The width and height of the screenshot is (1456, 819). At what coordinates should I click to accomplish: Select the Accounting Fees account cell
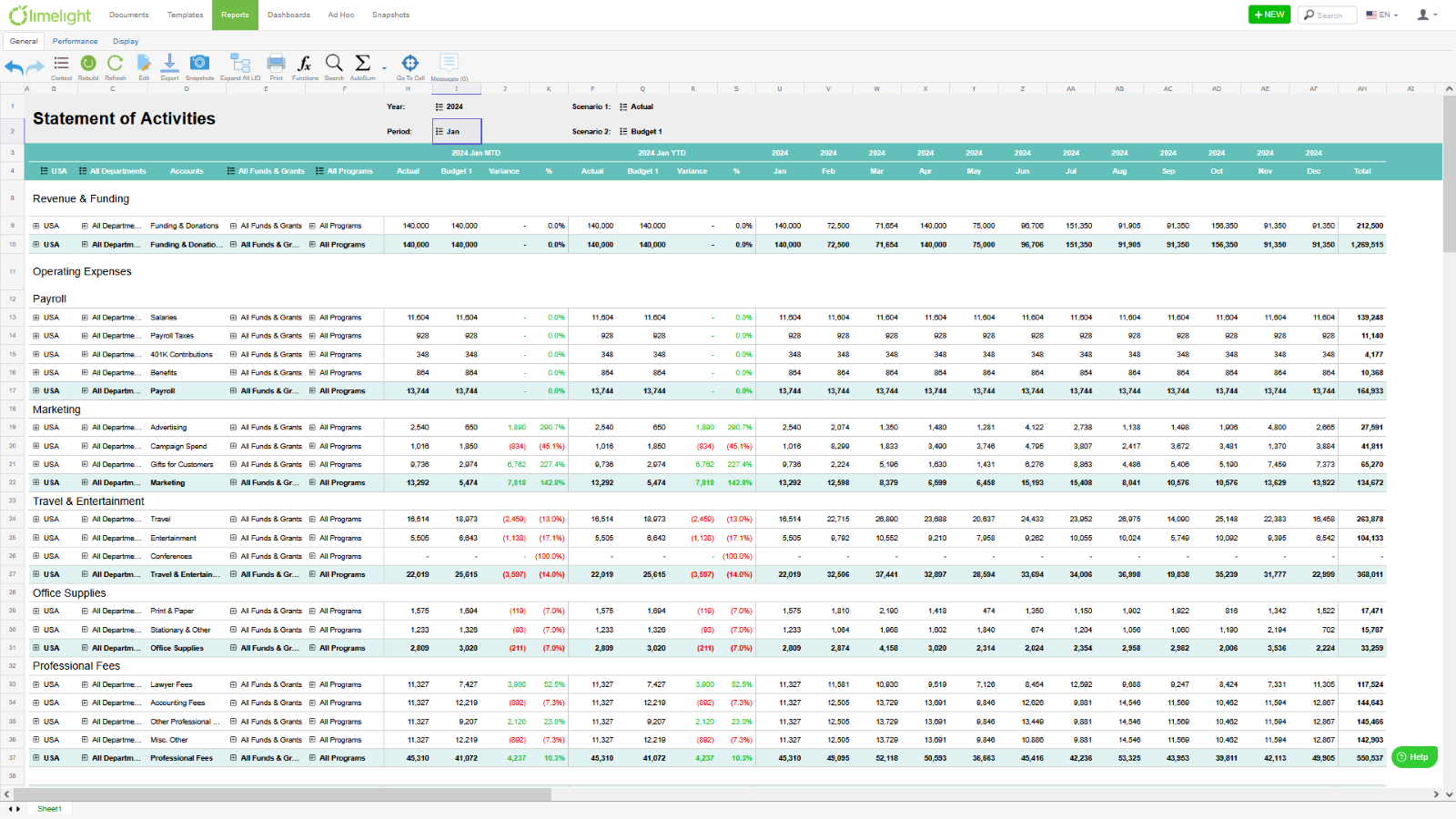[177, 703]
